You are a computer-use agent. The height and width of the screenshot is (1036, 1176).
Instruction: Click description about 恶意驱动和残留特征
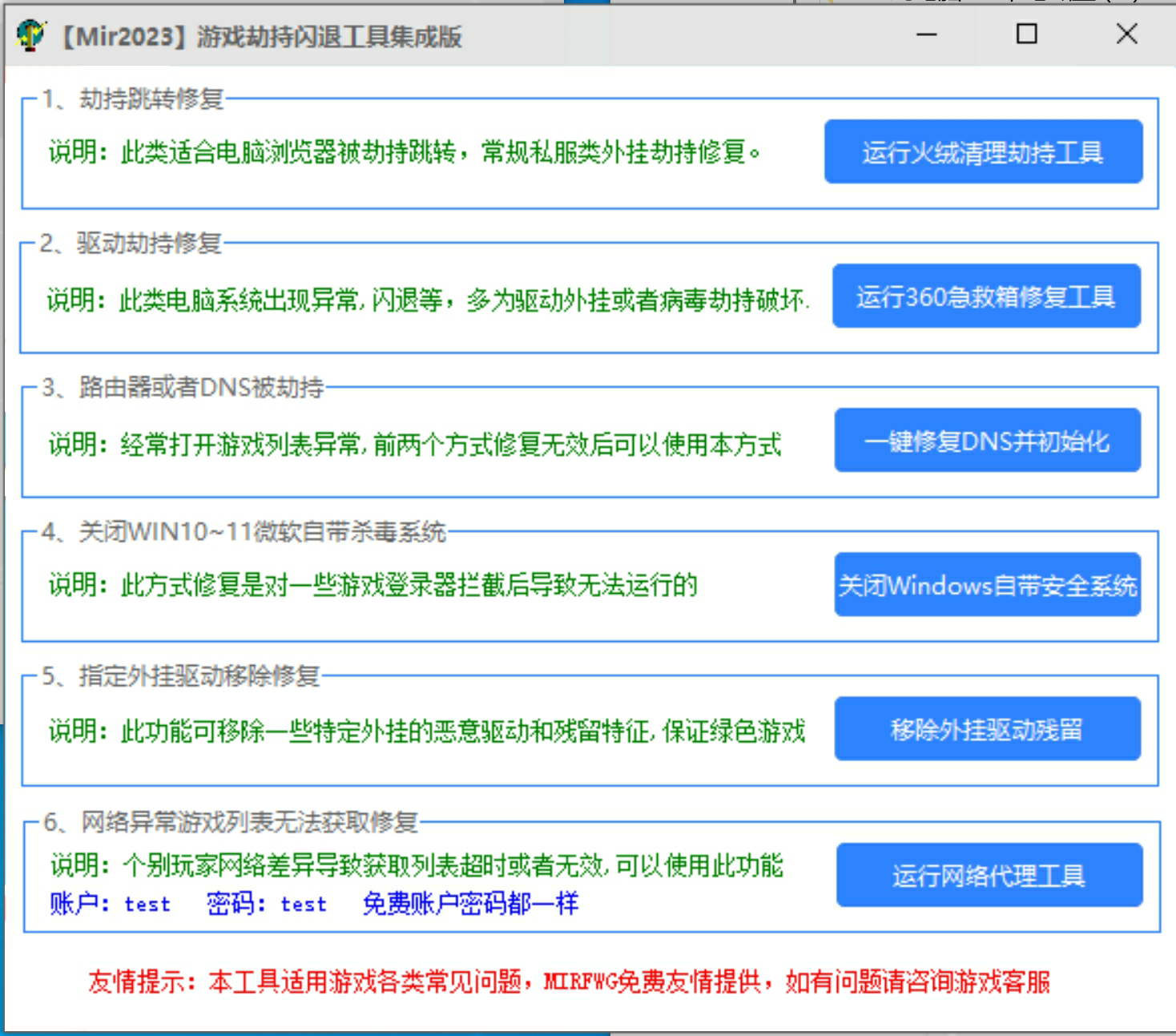[426, 731]
